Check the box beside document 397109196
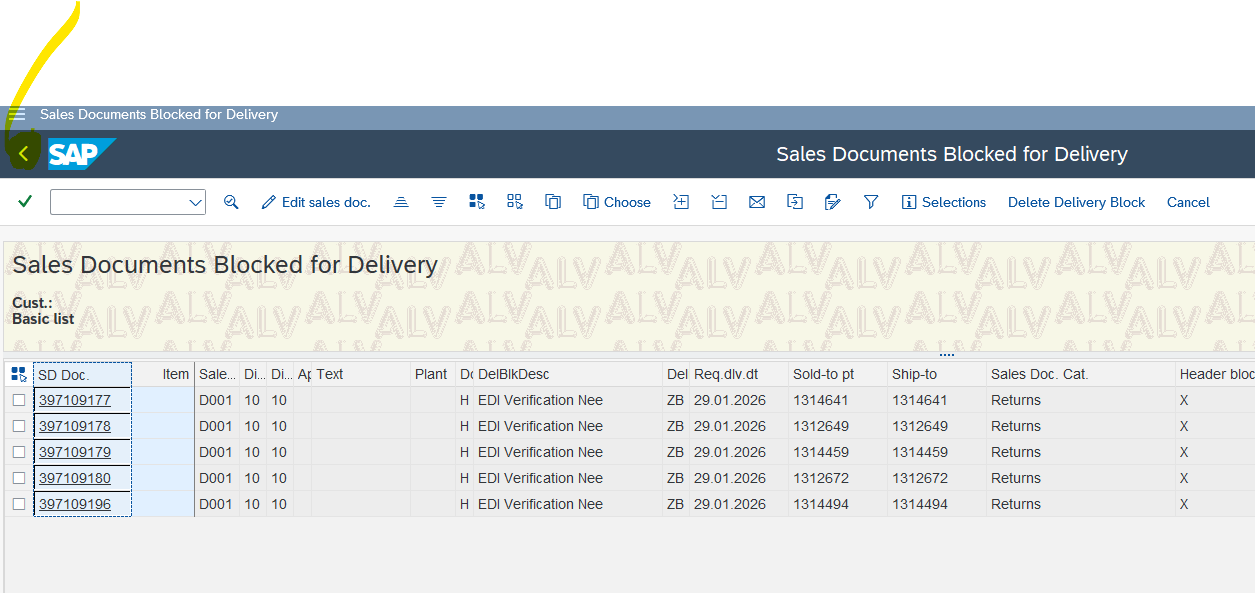Screen dimensions: 1255x593 click(x=19, y=504)
